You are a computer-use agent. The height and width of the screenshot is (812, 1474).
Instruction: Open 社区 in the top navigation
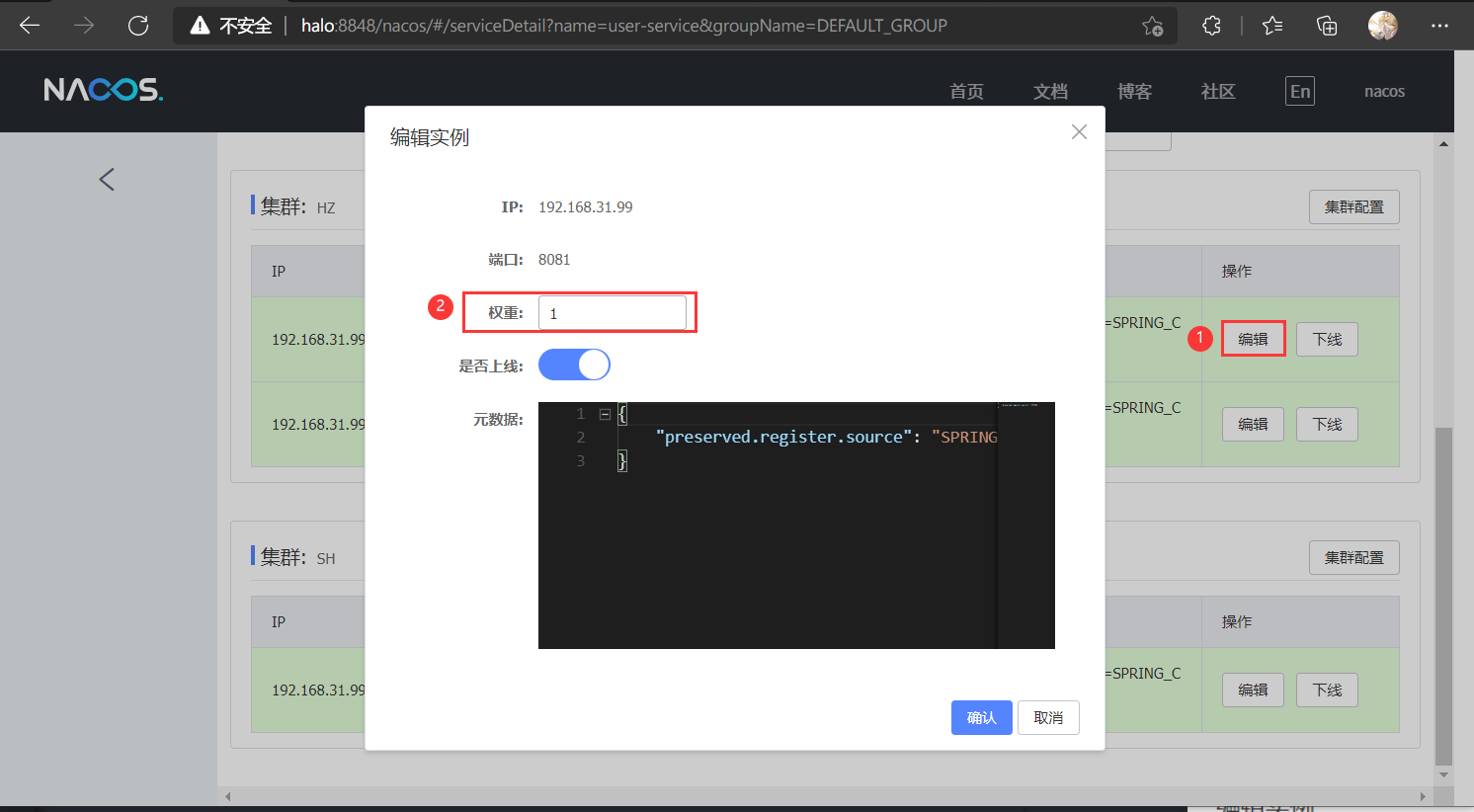pyautogui.click(x=1218, y=92)
